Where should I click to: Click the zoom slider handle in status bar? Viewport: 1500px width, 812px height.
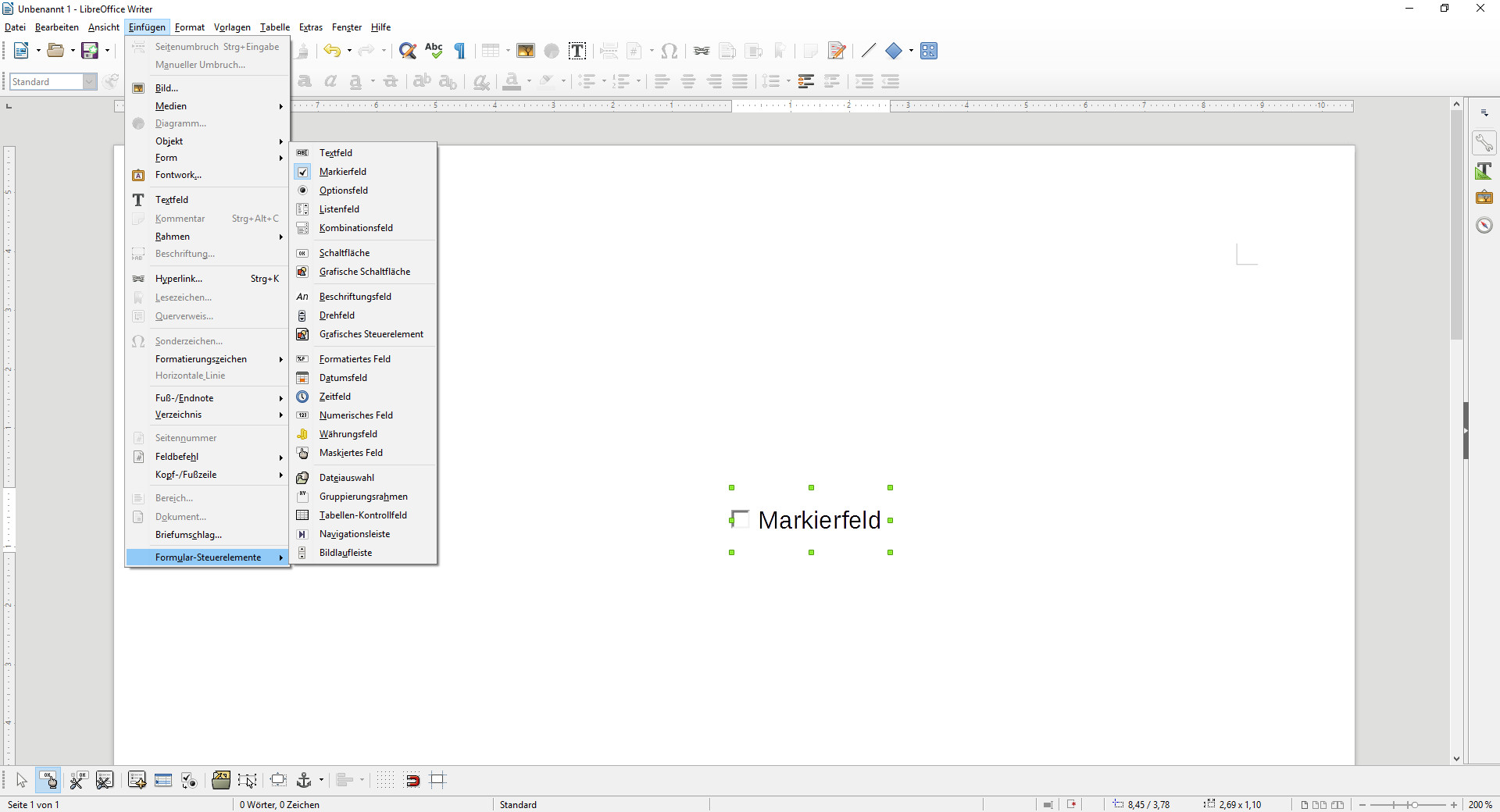tap(1413, 805)
